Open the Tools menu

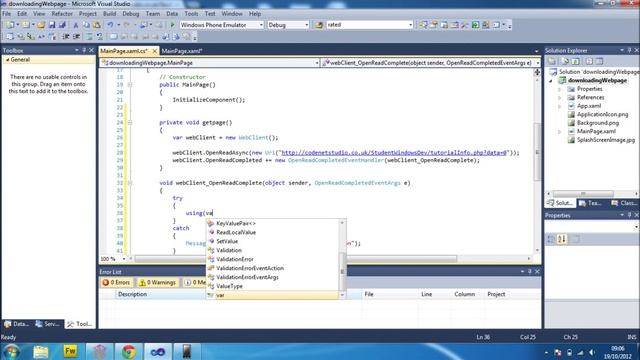[191, 13]
